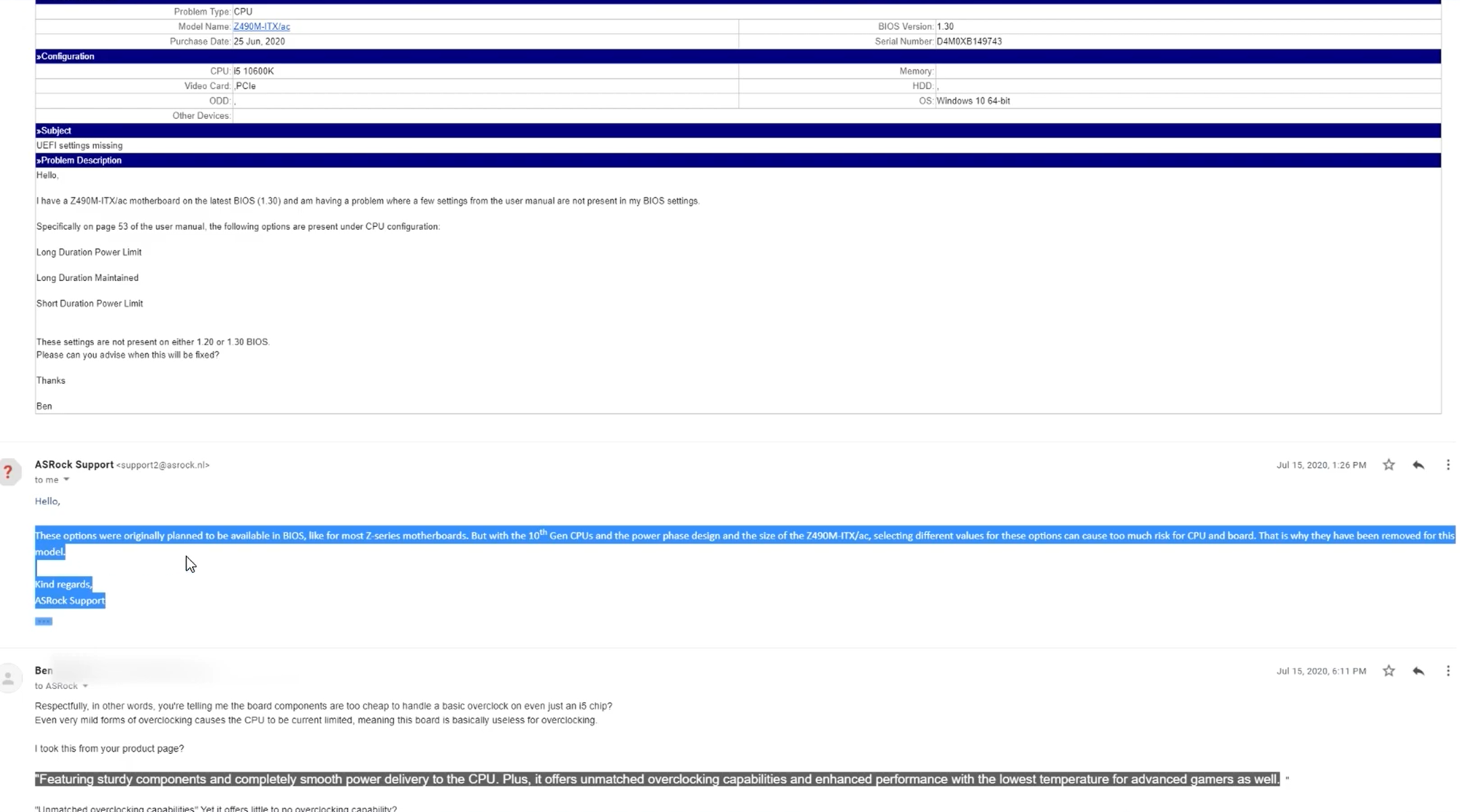The width and height of the screenshot is (1460, 812).
Task: Expand the 'to me' recipient details arrow
Action: click(x=66, y=480)
